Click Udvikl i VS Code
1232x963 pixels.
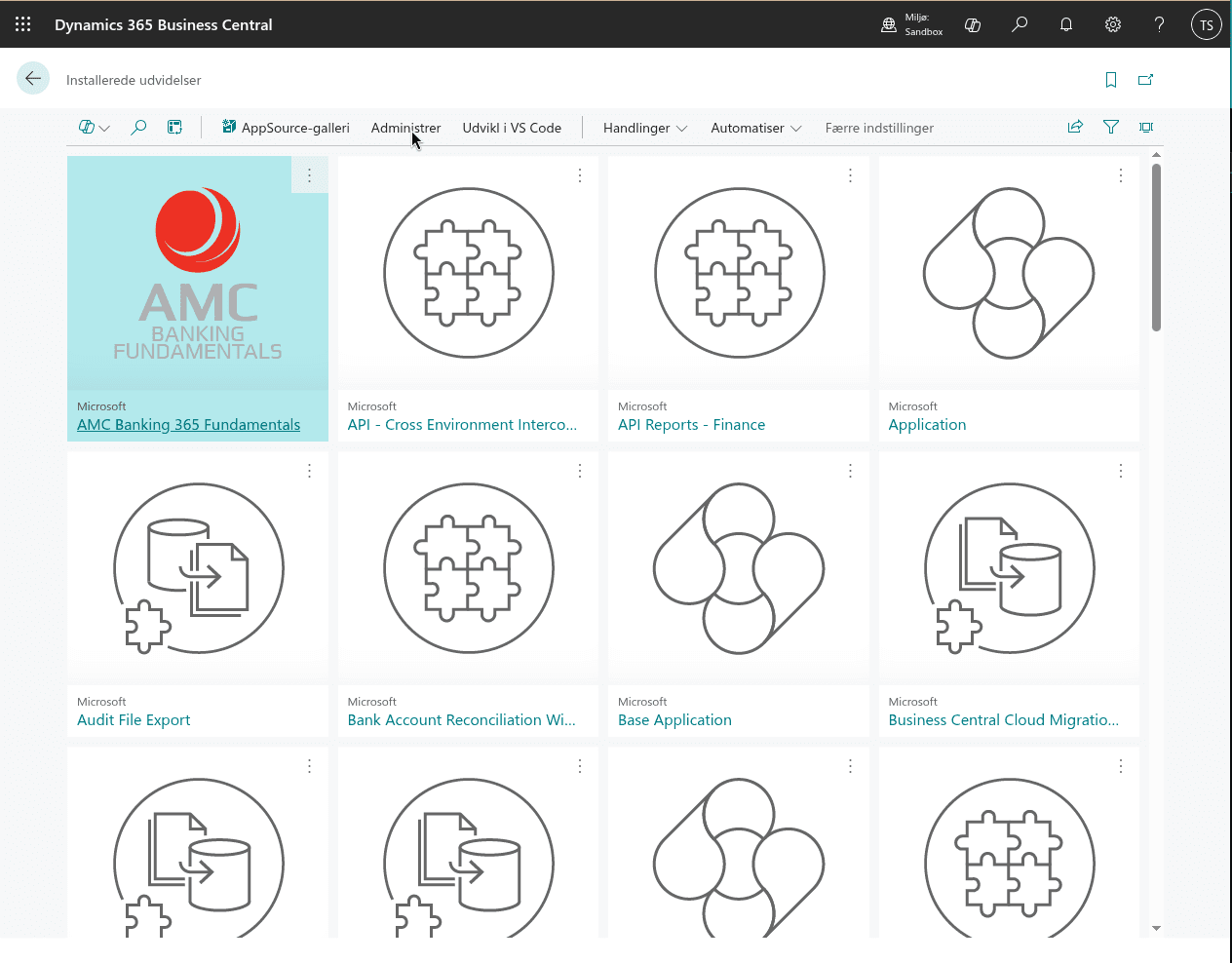click(512, 128)
